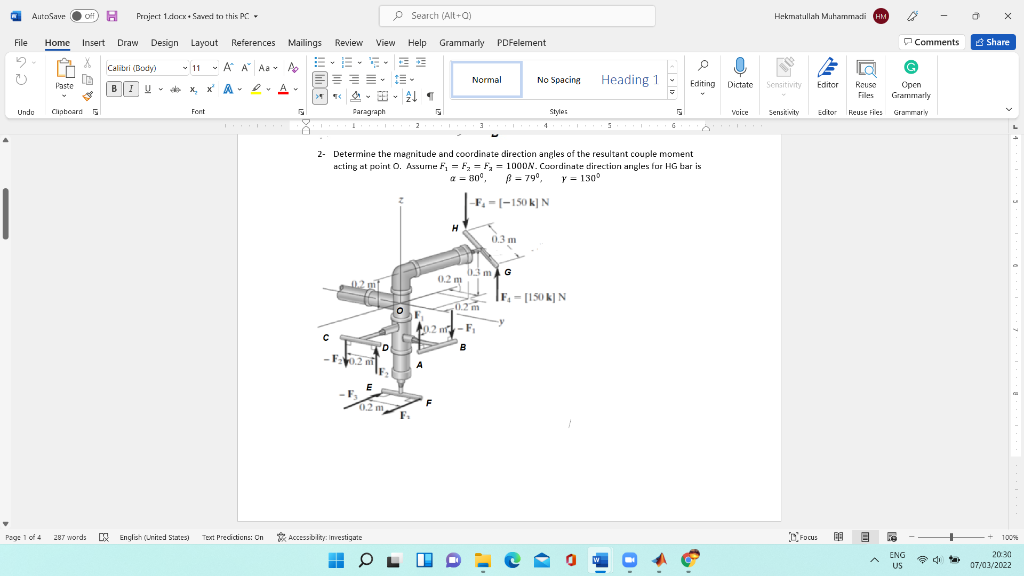The width and height of the screenshot is (1024, 576).
Task: Click the Share button
Action: 992,42
